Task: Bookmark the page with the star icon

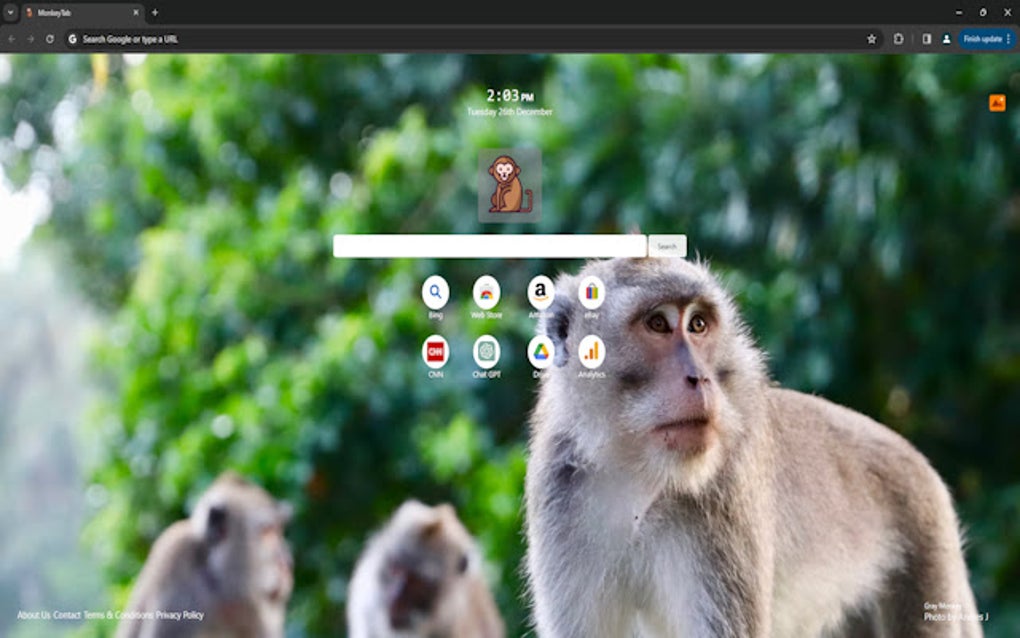Action: (869, 38)
